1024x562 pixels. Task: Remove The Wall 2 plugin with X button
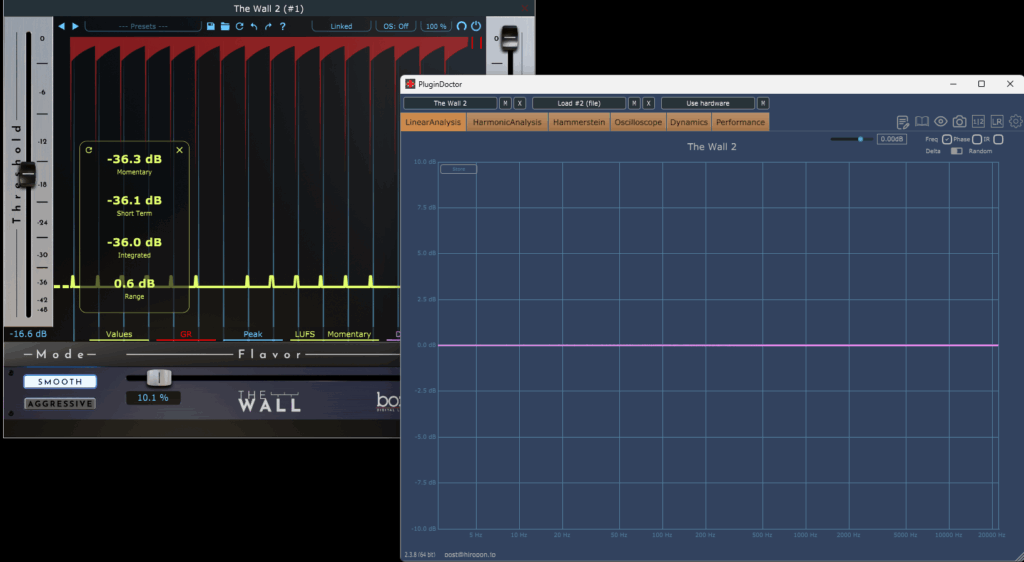pyautogui.click(x=520, y=103)
